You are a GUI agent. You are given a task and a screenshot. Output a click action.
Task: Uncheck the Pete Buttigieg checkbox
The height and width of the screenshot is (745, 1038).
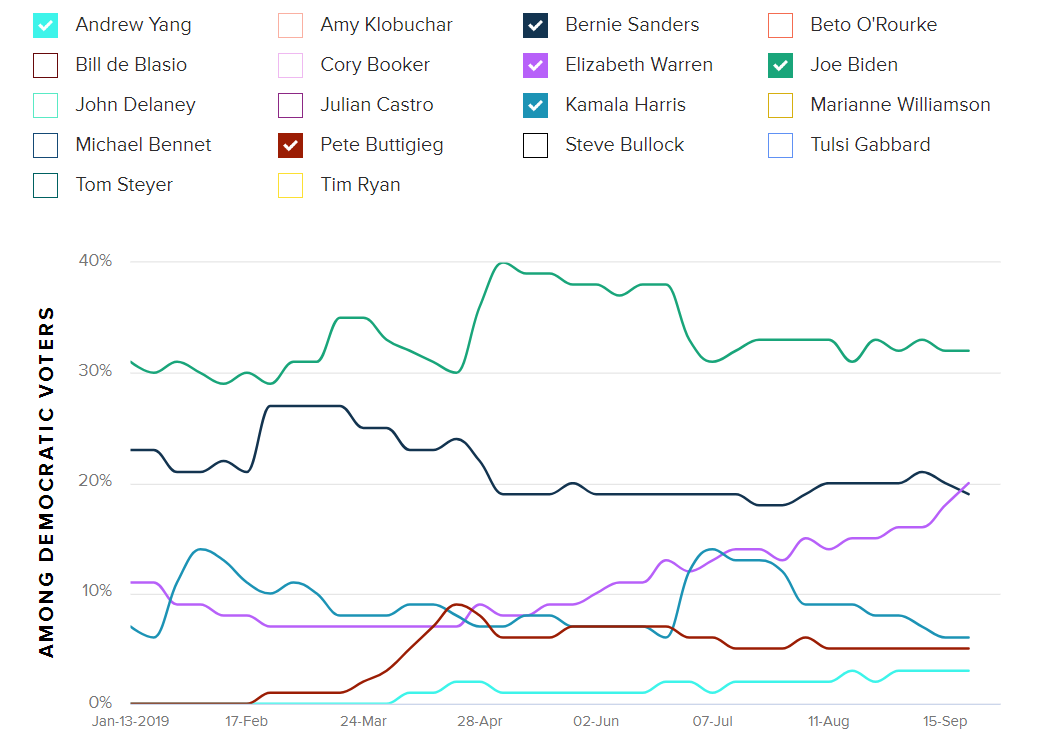[x=290, y=145]
